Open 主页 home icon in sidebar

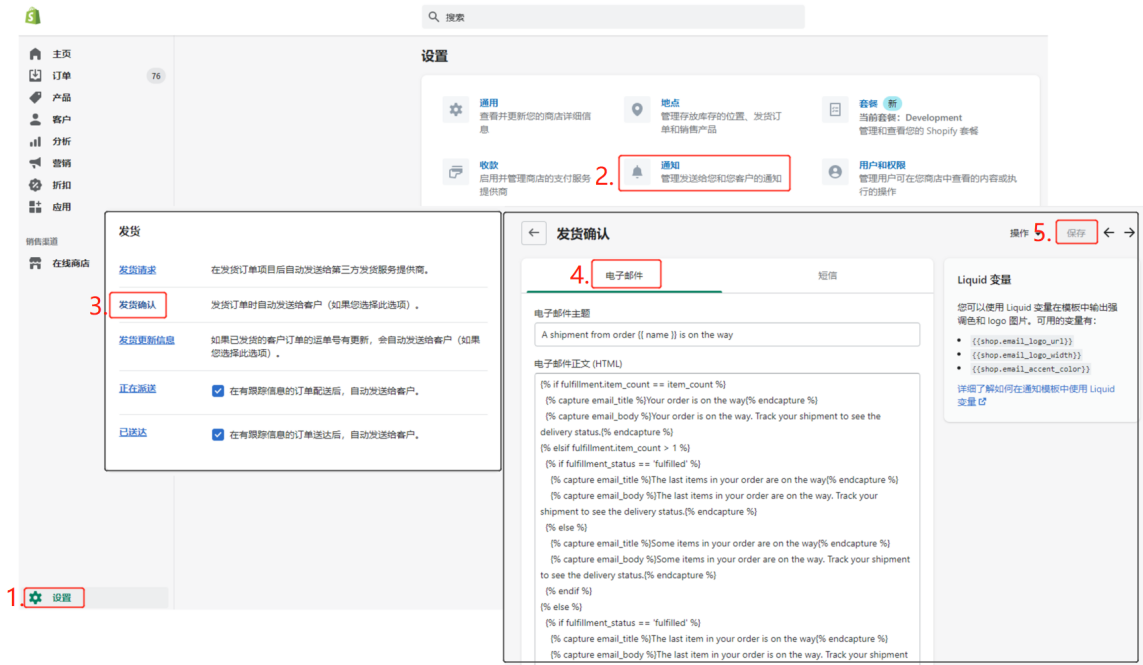coord(35,54)
